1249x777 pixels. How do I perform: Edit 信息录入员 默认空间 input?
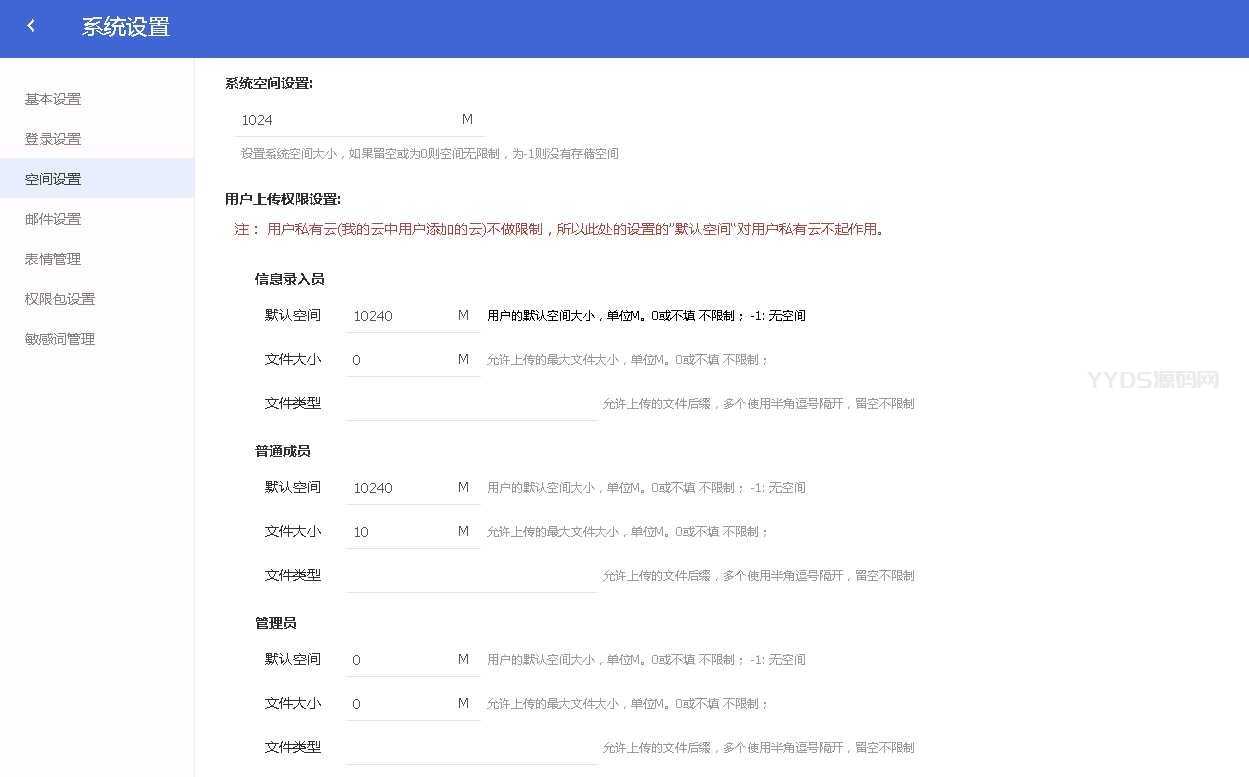[398, 316]
